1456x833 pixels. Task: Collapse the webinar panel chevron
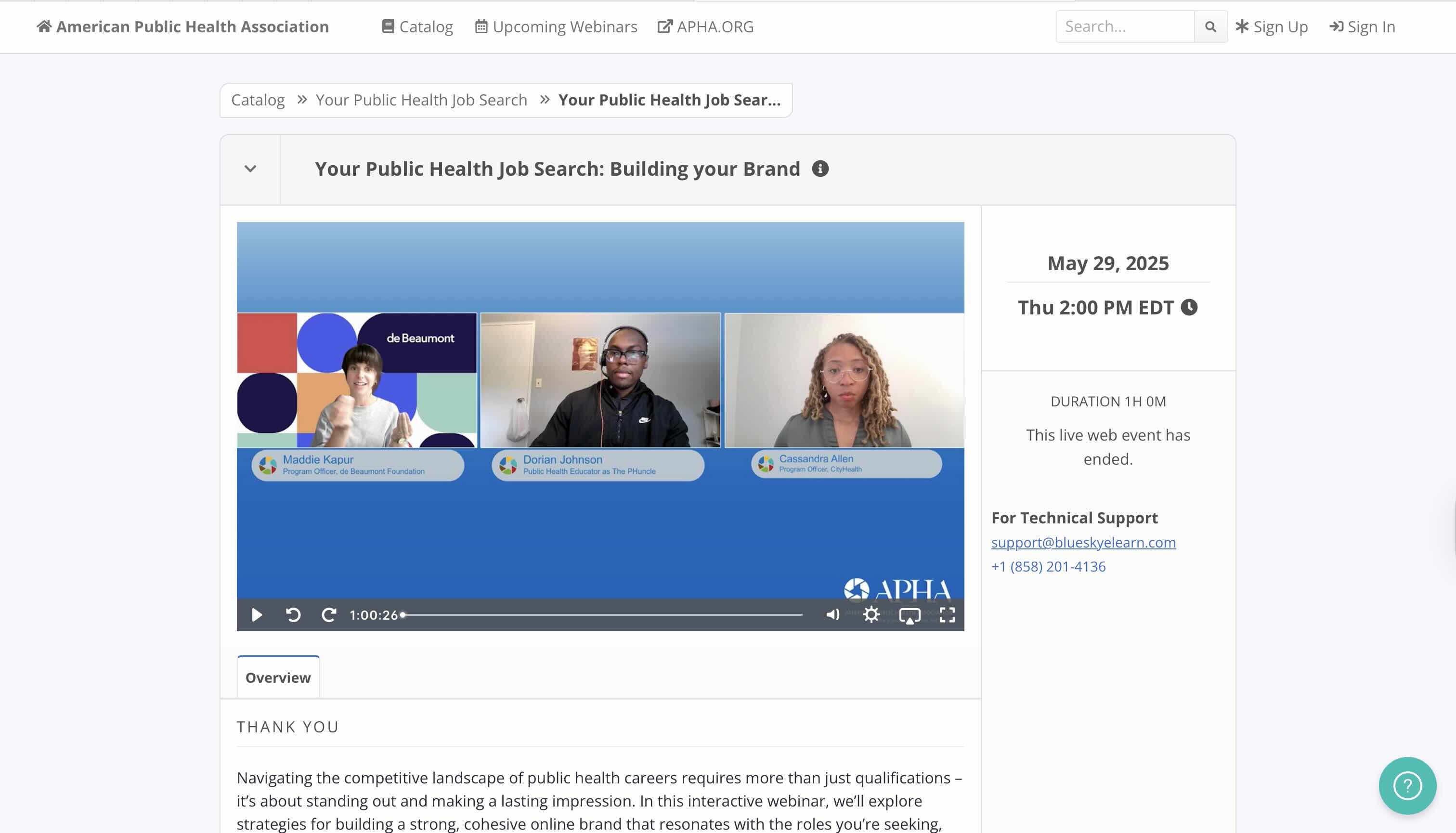tap(250, 169)
